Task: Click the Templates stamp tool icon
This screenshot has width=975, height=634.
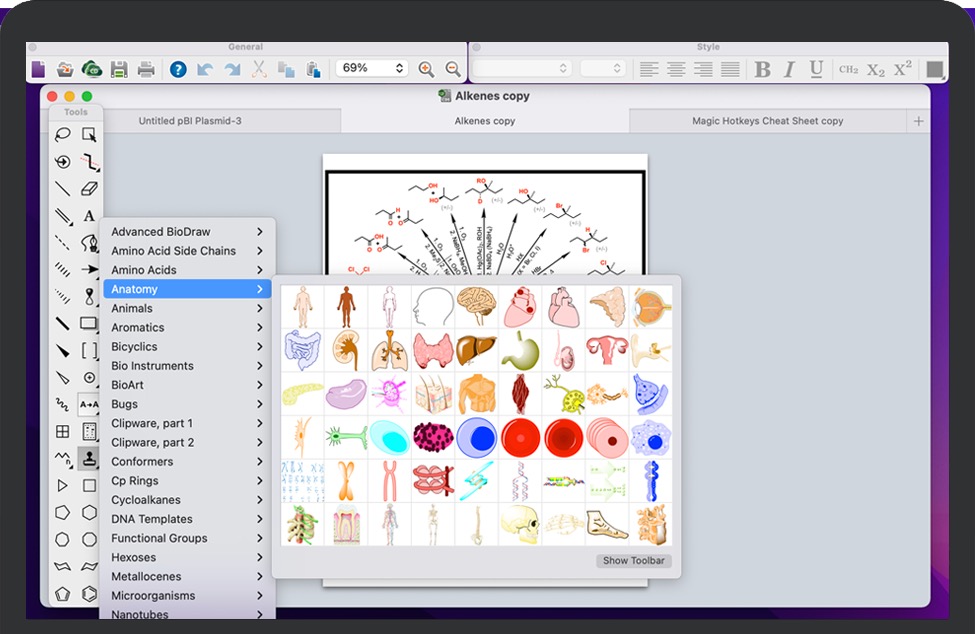Action: click(89, 459)
